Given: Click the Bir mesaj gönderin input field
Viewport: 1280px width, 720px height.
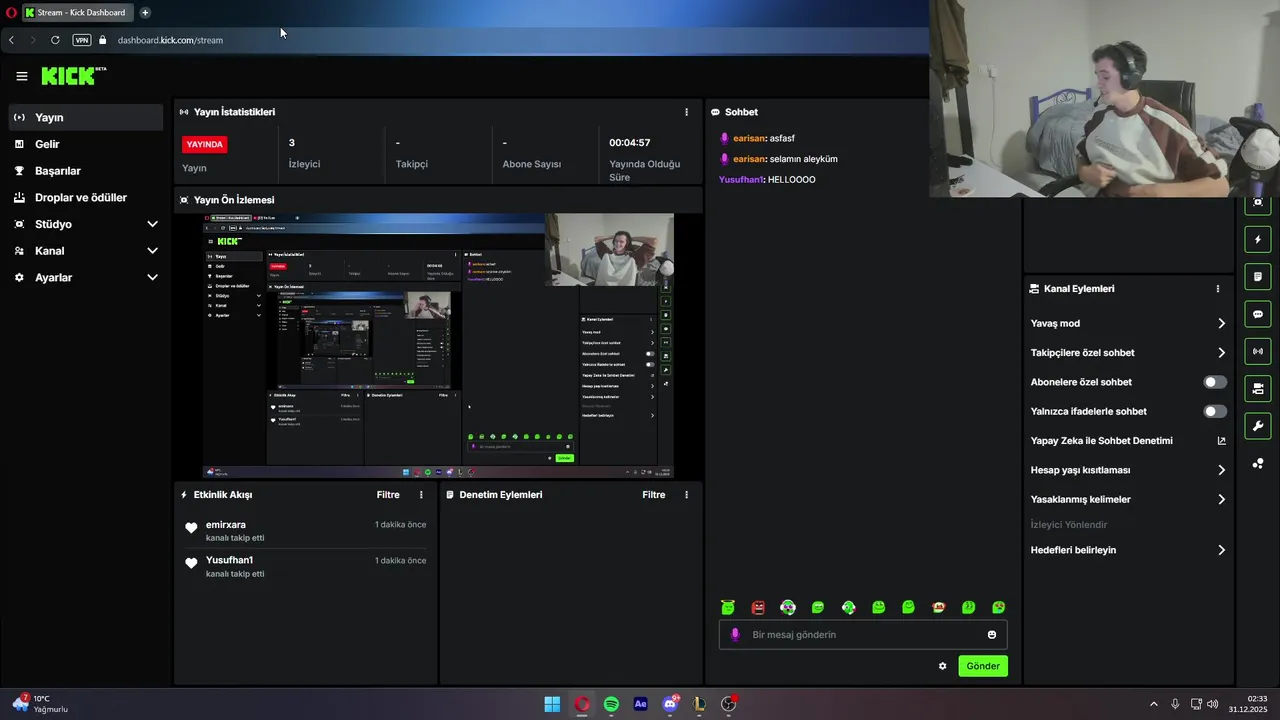Looking at the screenshot, I should [863, 635].
